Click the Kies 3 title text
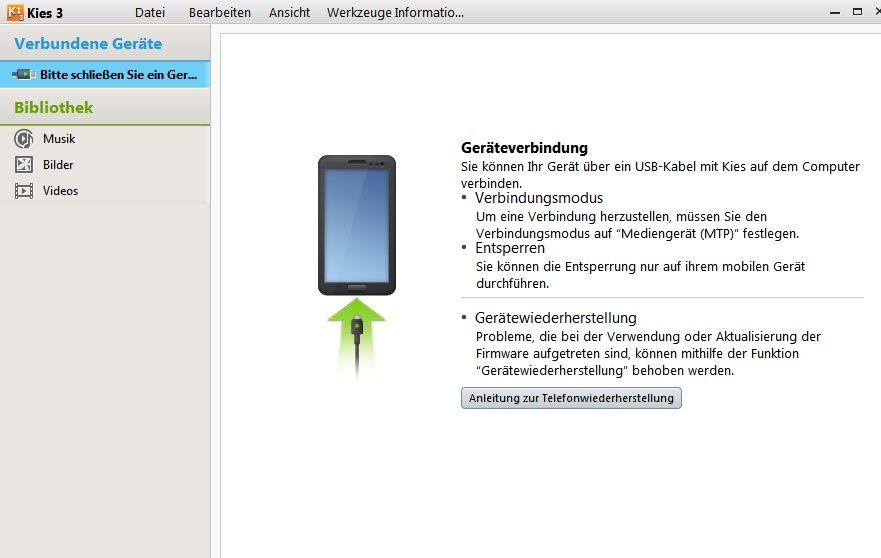Image resolution: width=881 pixels, height=558 pixels. [45, 12]
